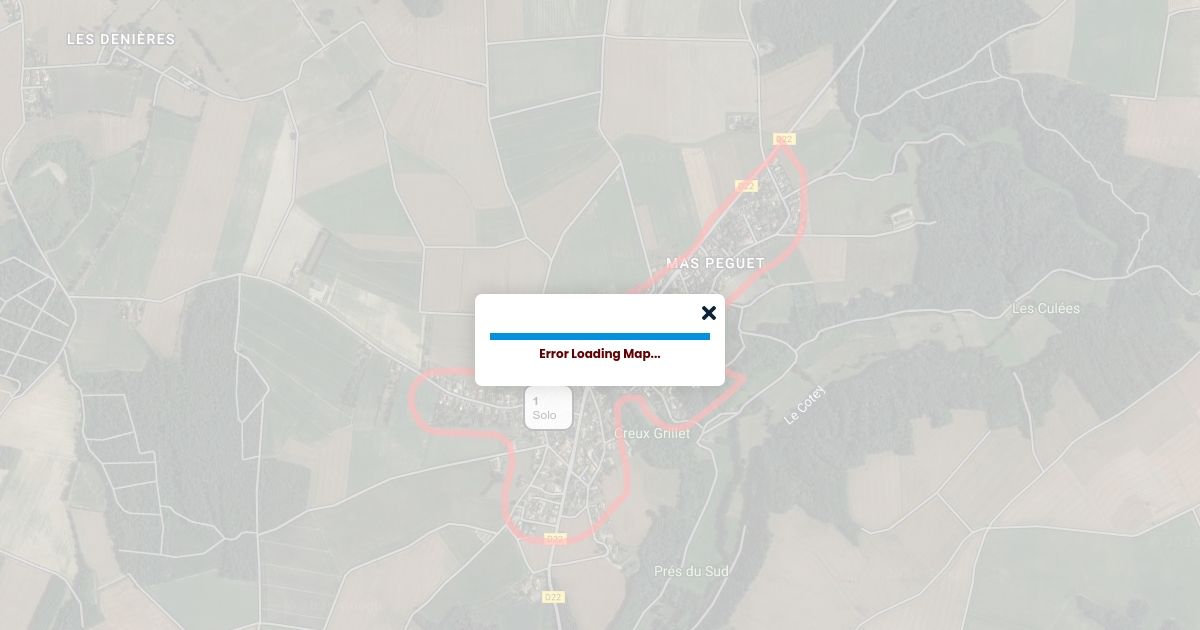Image resolution: width=1200 pixels, height=630 pixels.
Task: Click the Le Cotey label on map
Action: (x=805, y=404)
